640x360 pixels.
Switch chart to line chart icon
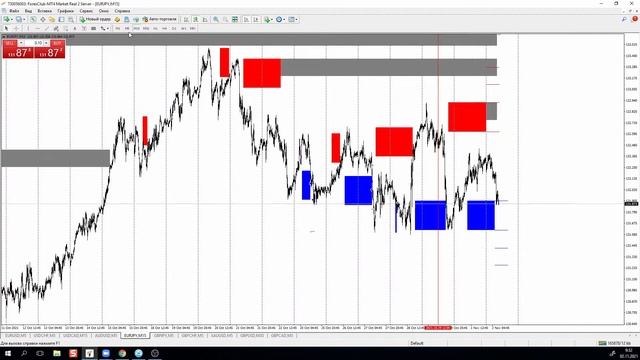(x=205, y=19)
